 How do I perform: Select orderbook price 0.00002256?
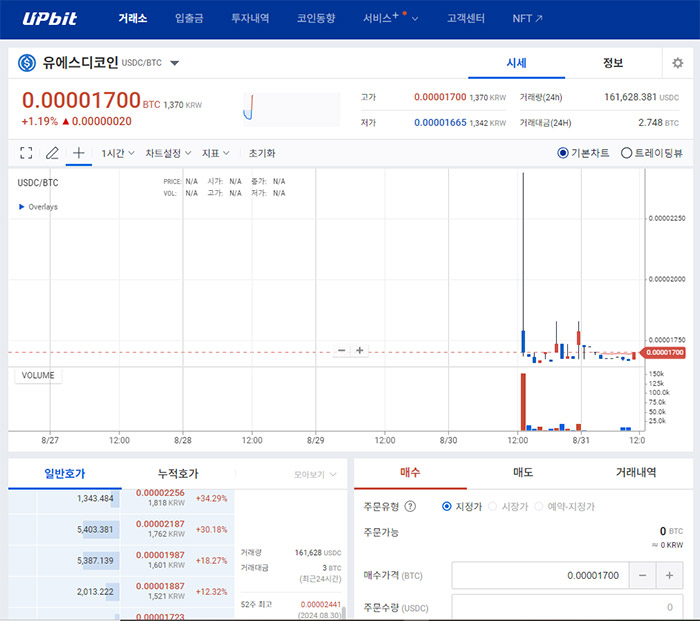tap(160, 493)
